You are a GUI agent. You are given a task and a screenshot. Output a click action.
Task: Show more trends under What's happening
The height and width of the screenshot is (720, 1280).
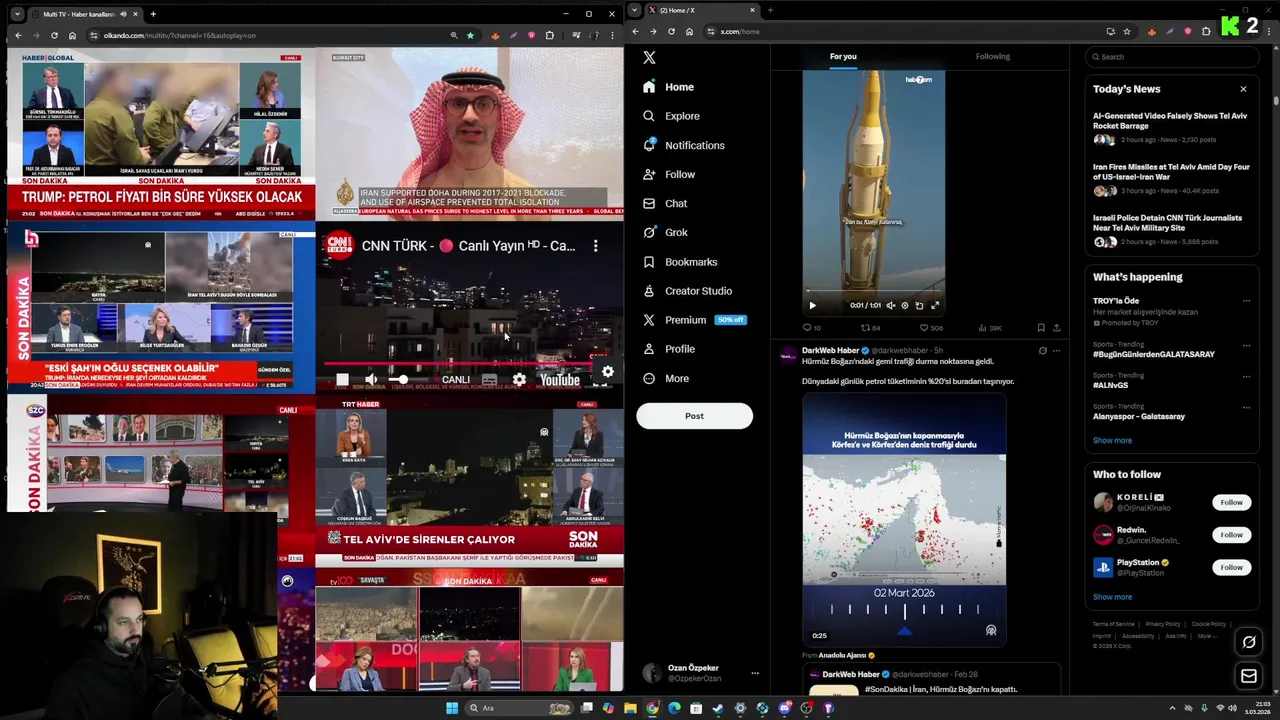1112,440
